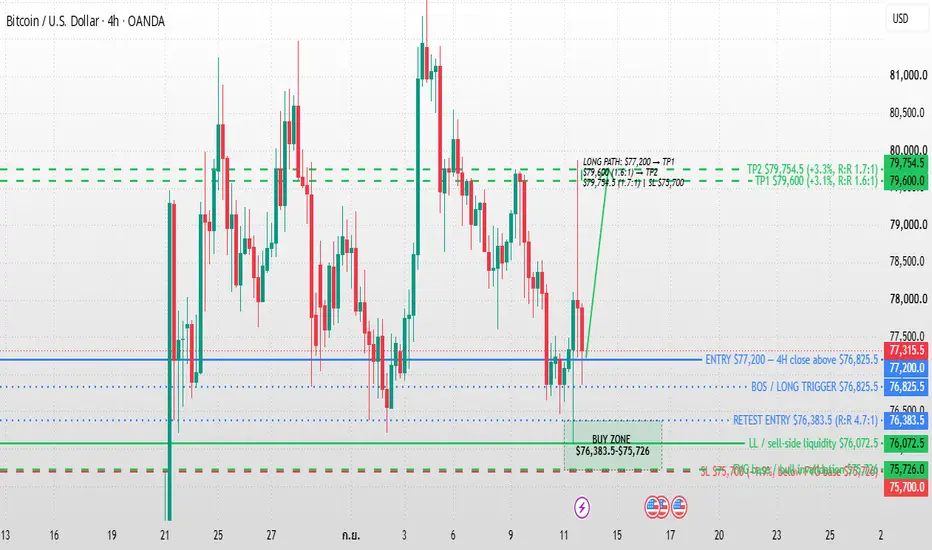
Task: Click the 81,000.0 mark on price axis
Action: point(908,76)
